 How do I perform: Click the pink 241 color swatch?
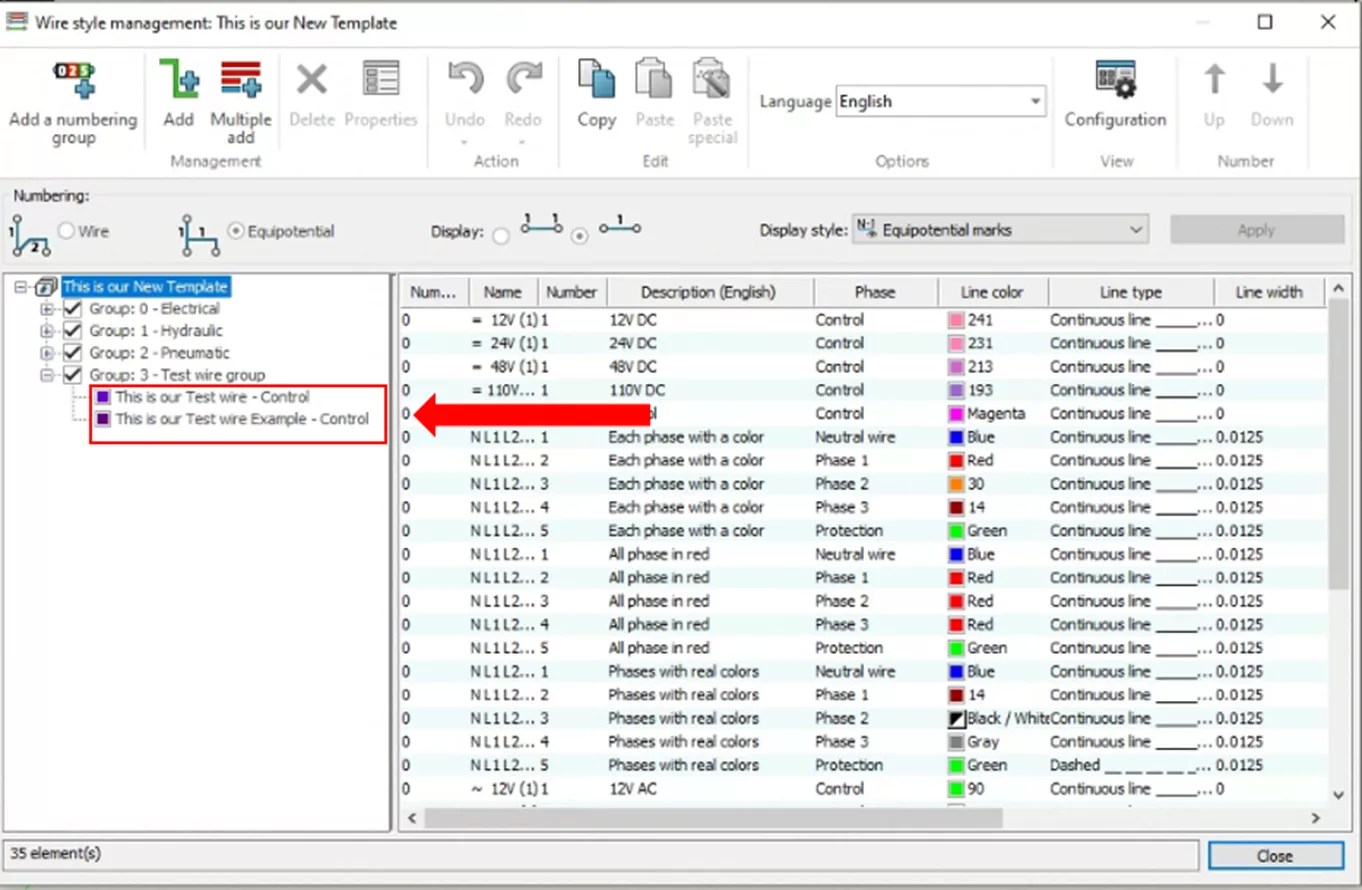click(956, 320)
